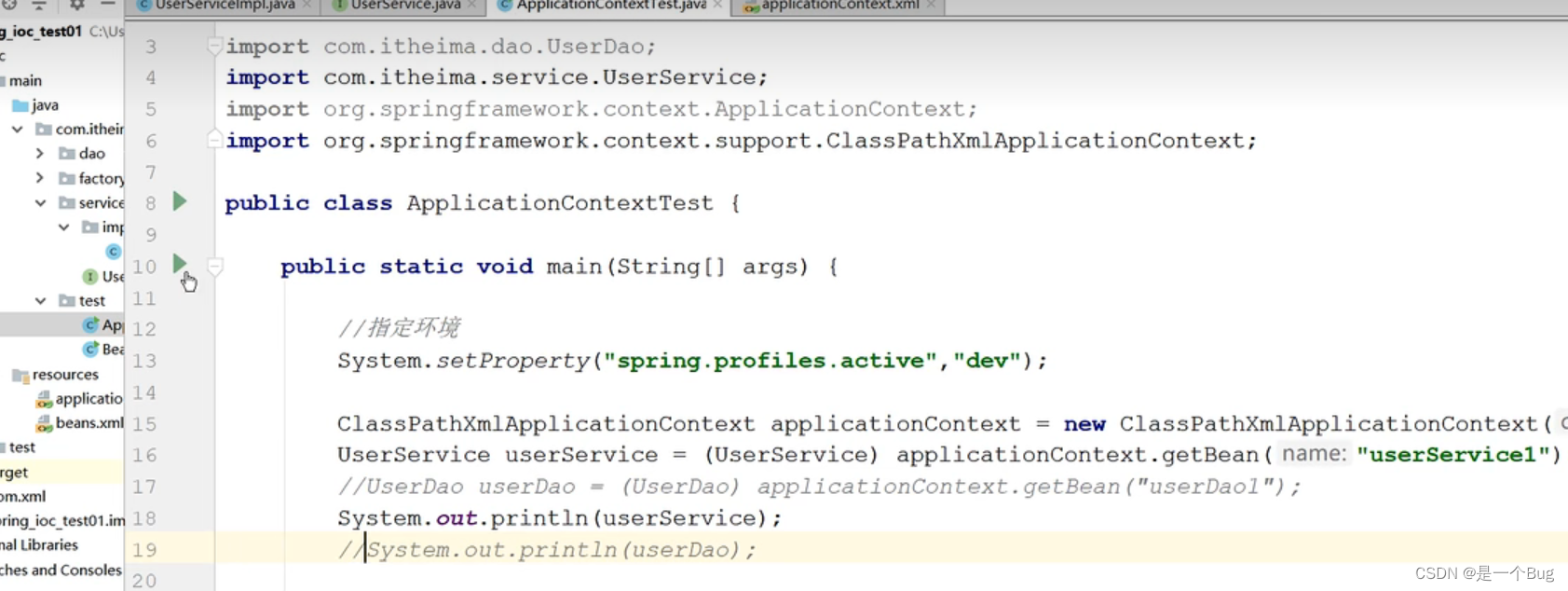
Task: Select the target folder row
Action: tap(61, 472)
